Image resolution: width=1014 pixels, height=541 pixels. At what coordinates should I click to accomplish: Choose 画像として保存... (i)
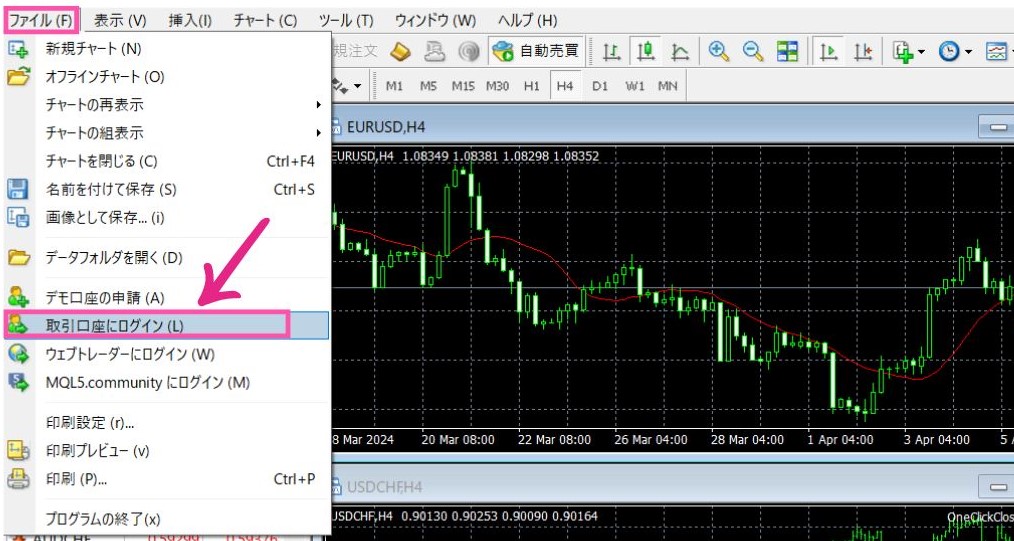point(166,218)
